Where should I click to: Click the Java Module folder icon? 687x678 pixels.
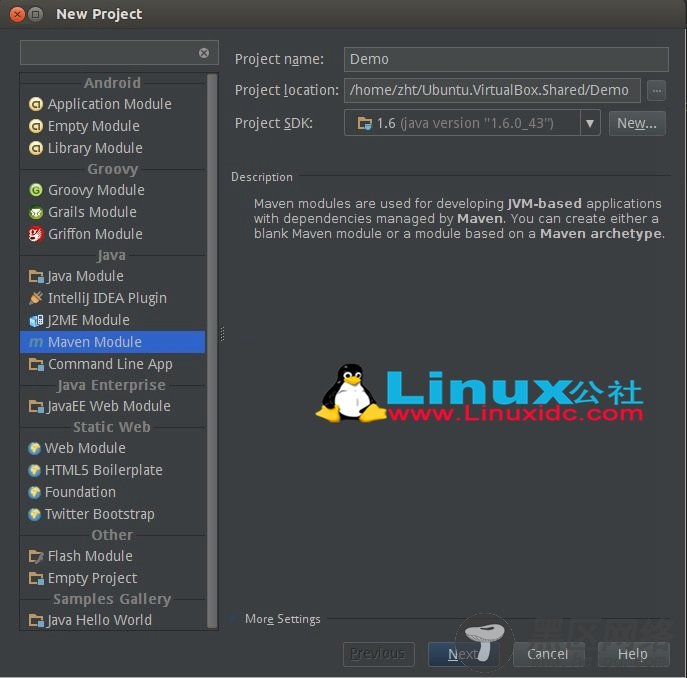[36, 277]
